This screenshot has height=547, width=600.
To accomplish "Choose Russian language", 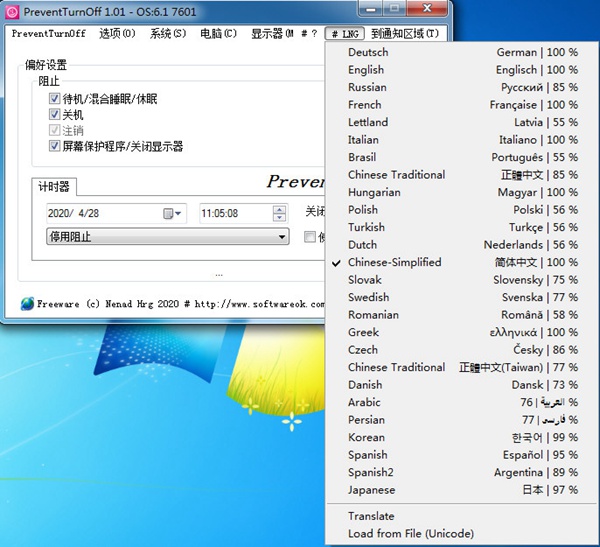I will pyautogui.click(x=463, y=87).
